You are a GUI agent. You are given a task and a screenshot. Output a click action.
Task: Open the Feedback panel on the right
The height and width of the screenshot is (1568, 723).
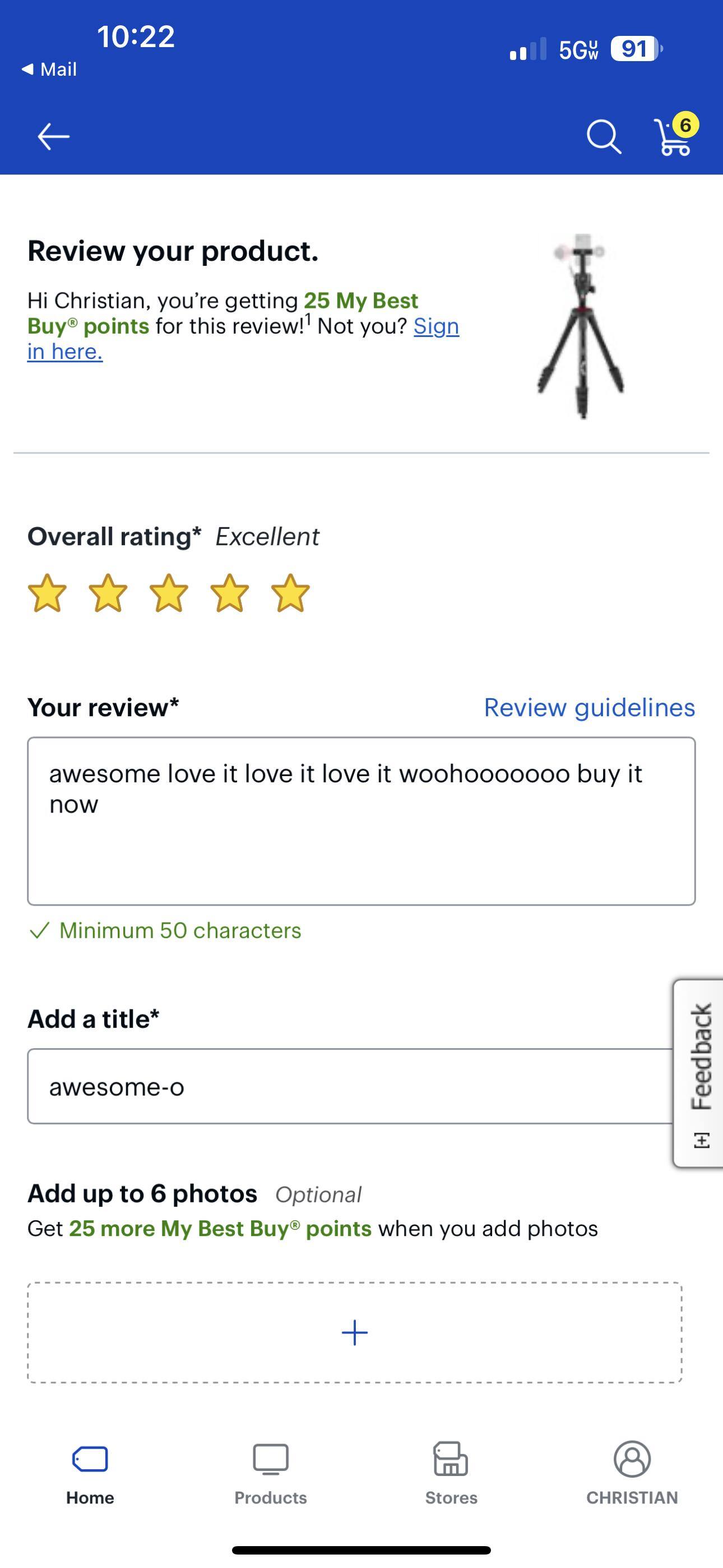click(701, 1077)
